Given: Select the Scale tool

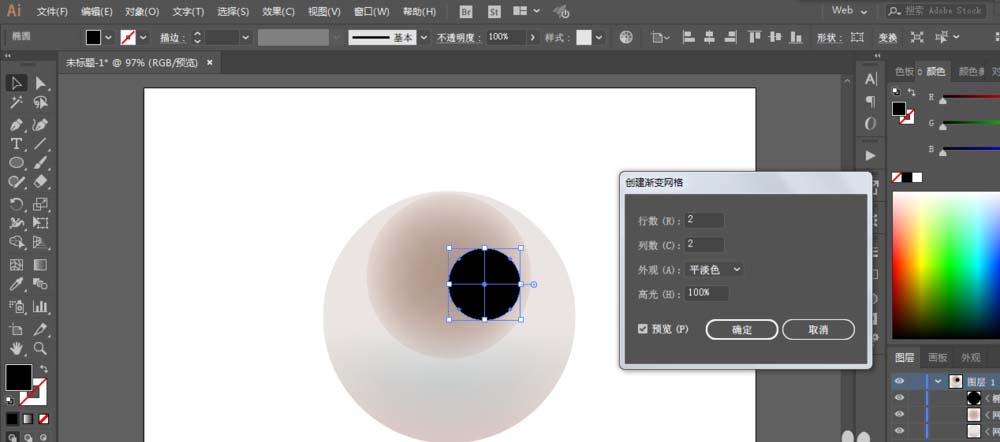Looking at the screenshot, I should (x=40, y=205).
